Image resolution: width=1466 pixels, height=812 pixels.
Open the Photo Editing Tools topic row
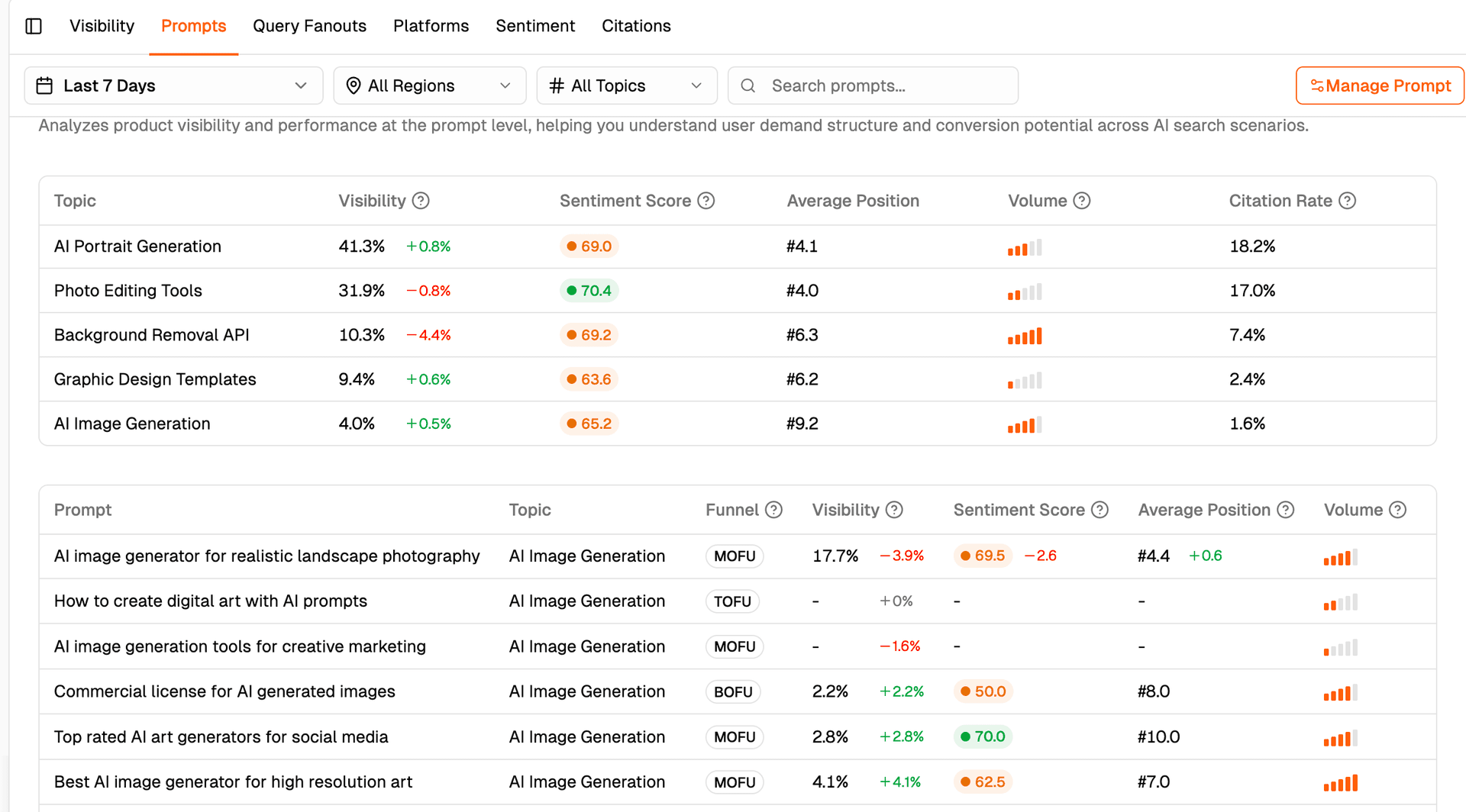(x=738, y=291)
